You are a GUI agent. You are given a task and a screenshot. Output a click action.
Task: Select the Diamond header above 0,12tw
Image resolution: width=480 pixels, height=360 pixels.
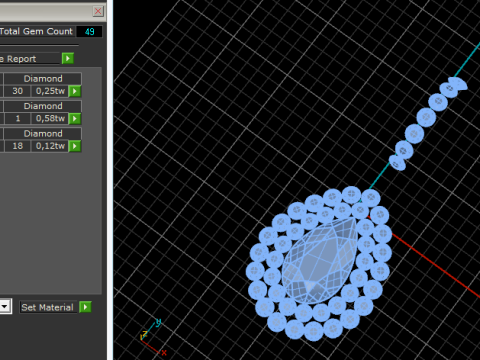pyautogui.click(x=43, y=134)
